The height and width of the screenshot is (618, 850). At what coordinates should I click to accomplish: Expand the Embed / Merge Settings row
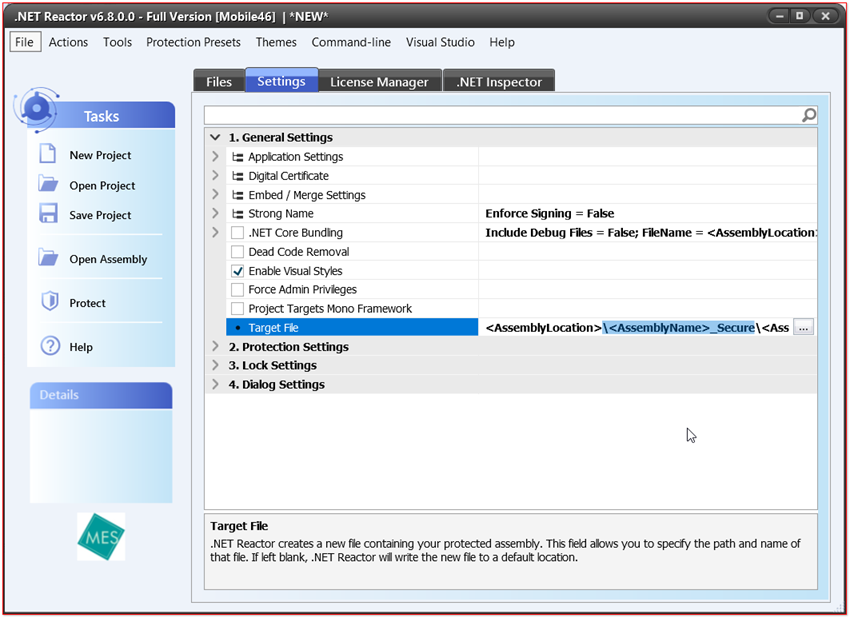pyautogui.click(x=215, y=194)
